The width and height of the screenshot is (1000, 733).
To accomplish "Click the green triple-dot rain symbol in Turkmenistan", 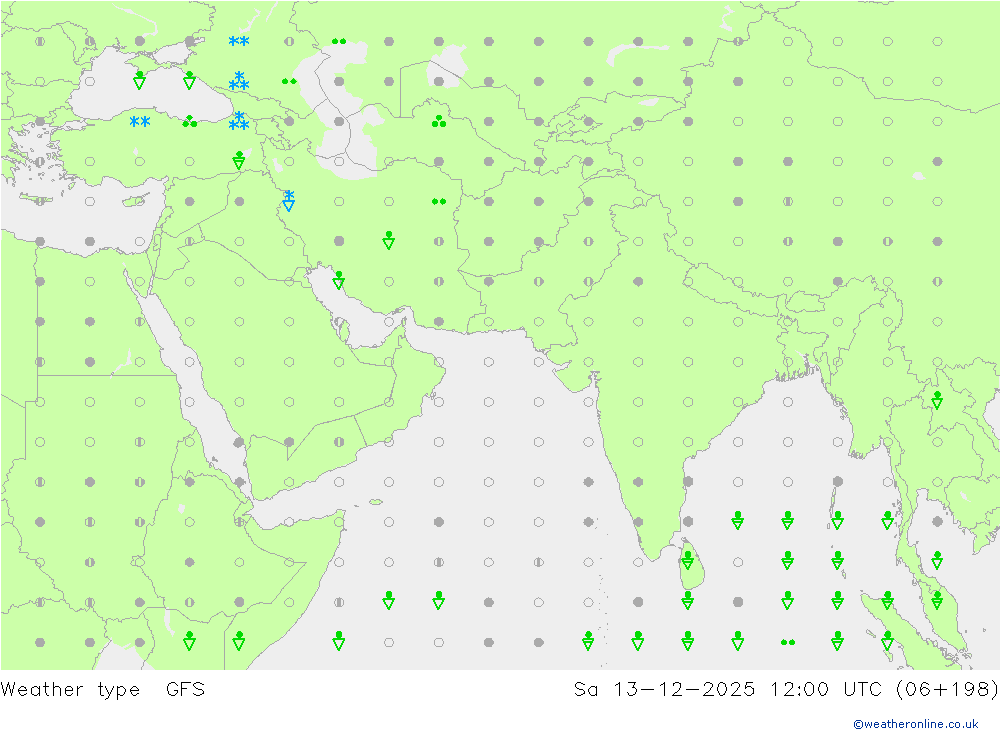I will [439, 121].
